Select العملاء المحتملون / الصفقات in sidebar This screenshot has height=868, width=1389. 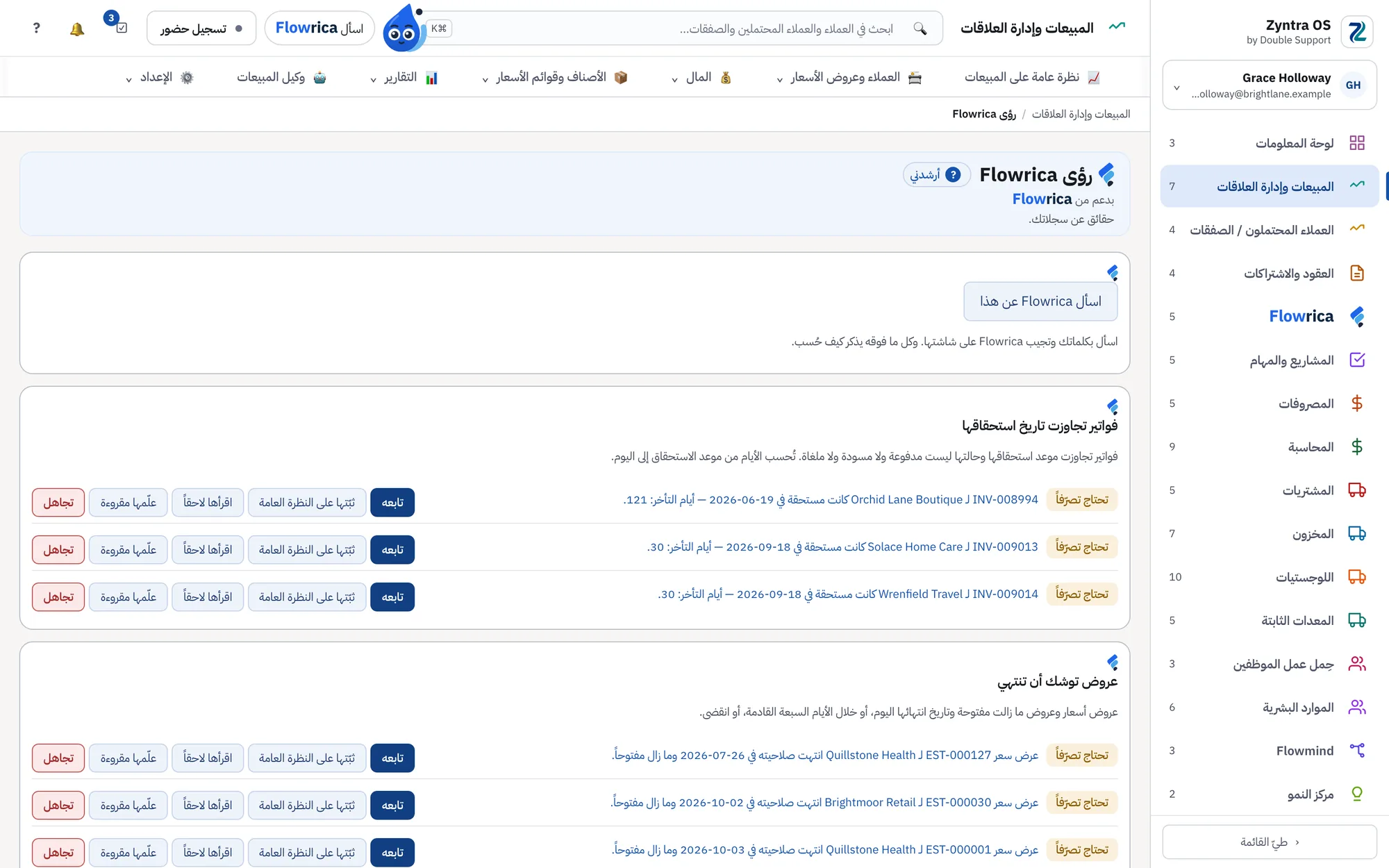tap(1269, 230)
